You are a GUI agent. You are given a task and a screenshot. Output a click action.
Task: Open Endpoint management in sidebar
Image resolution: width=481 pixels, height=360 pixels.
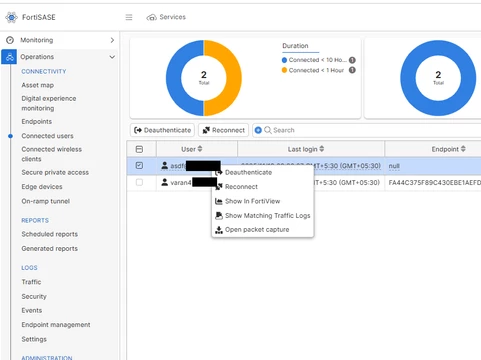pos(56,325)
